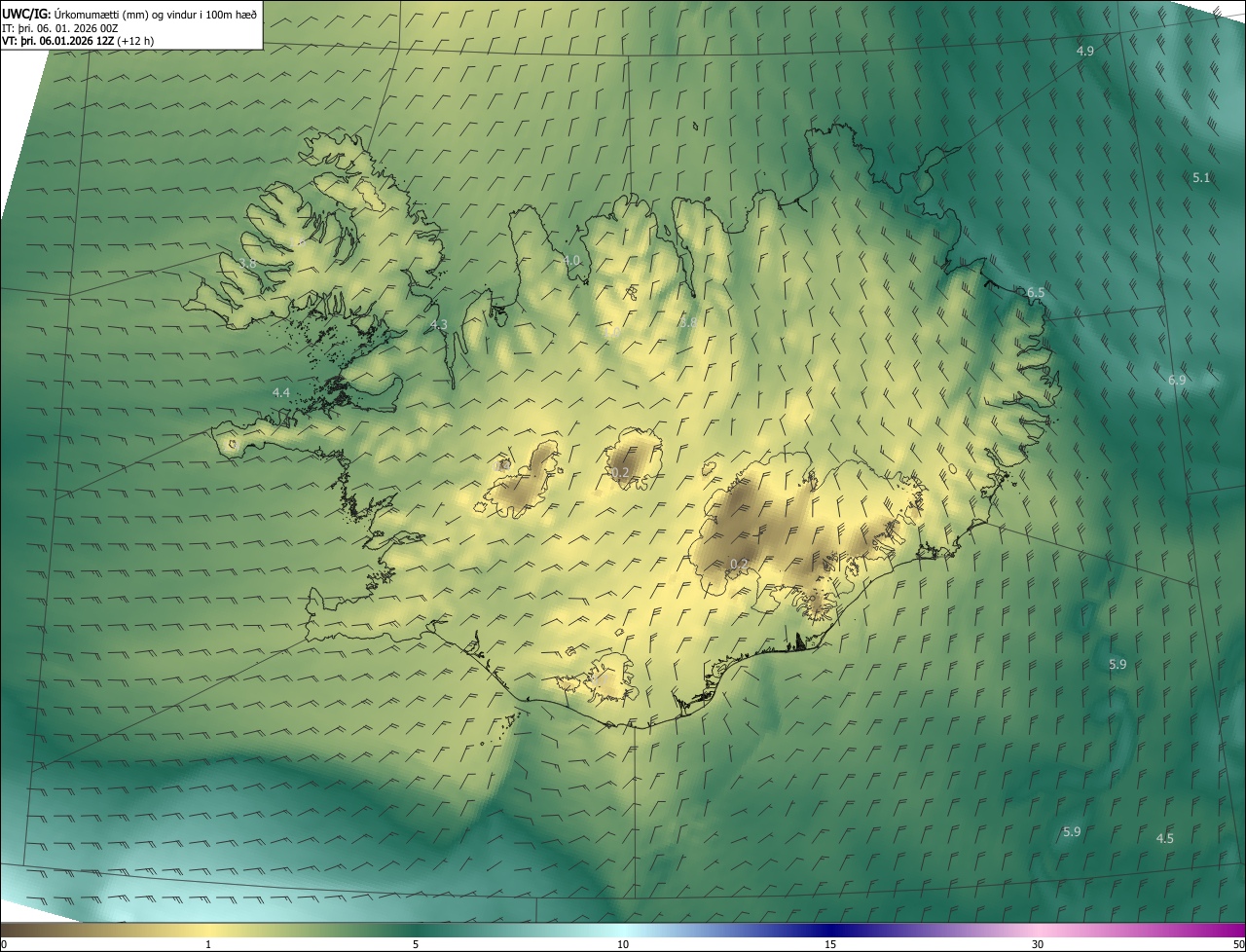Click the 4.5 value on the map
1246x952 pixels.
1164,838
